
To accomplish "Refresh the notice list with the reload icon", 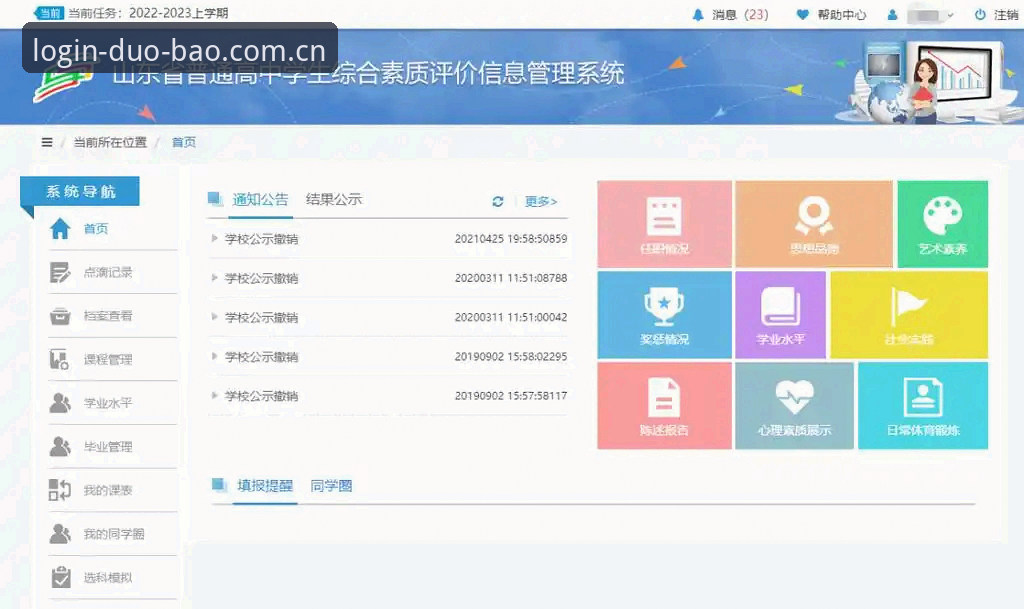I will [498, 201].
